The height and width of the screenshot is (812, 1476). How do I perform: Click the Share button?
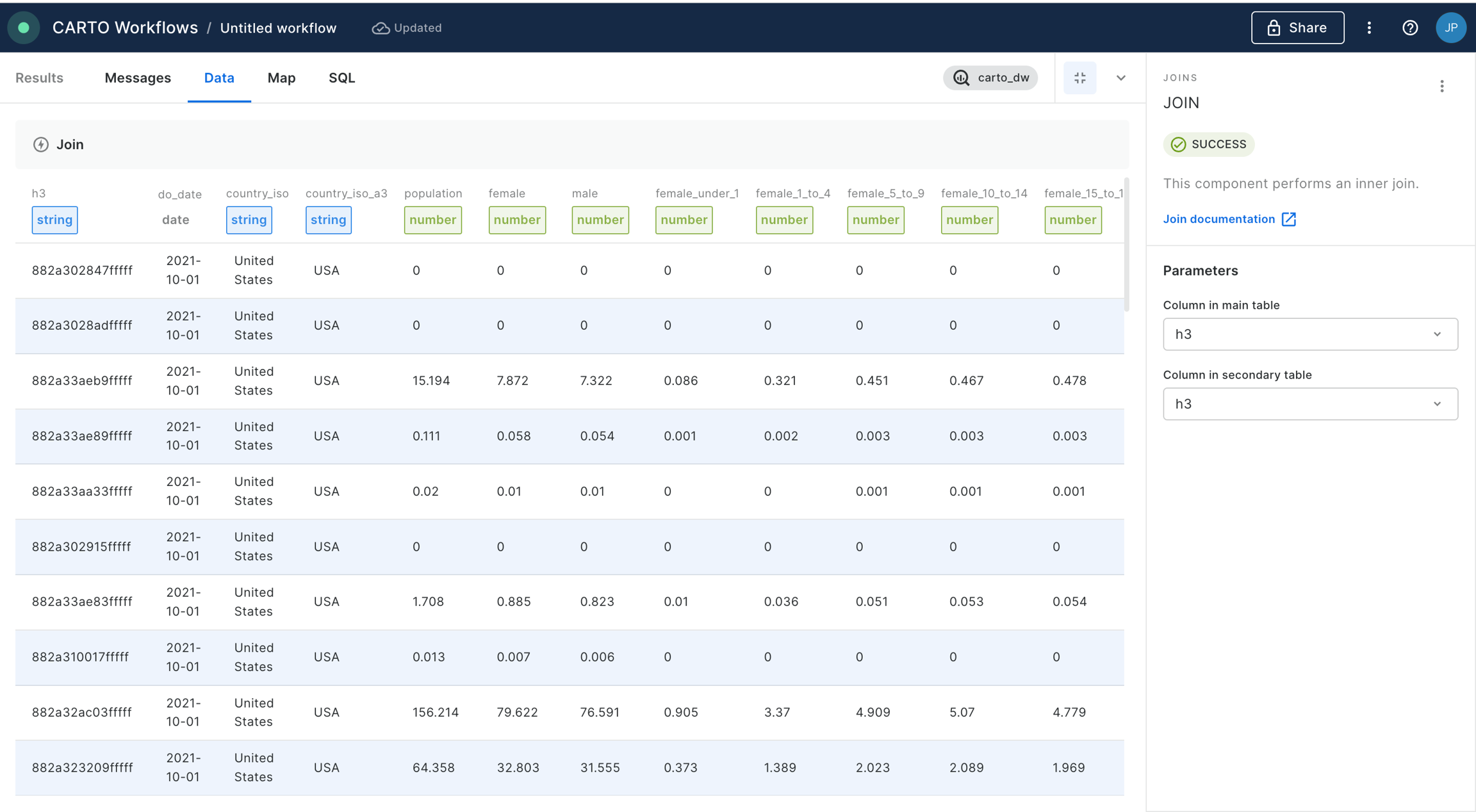(1297, 28)
